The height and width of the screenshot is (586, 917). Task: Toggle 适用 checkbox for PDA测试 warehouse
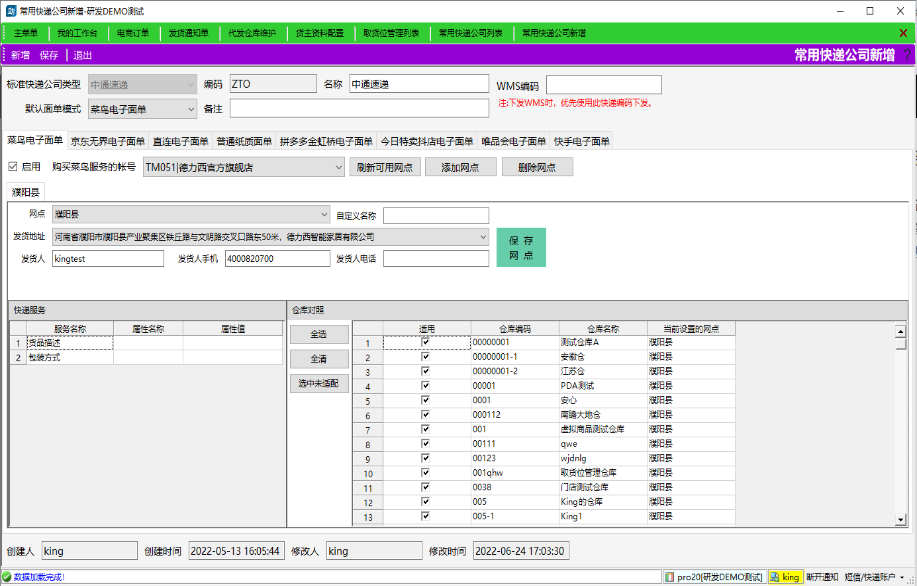coord(426,385)
